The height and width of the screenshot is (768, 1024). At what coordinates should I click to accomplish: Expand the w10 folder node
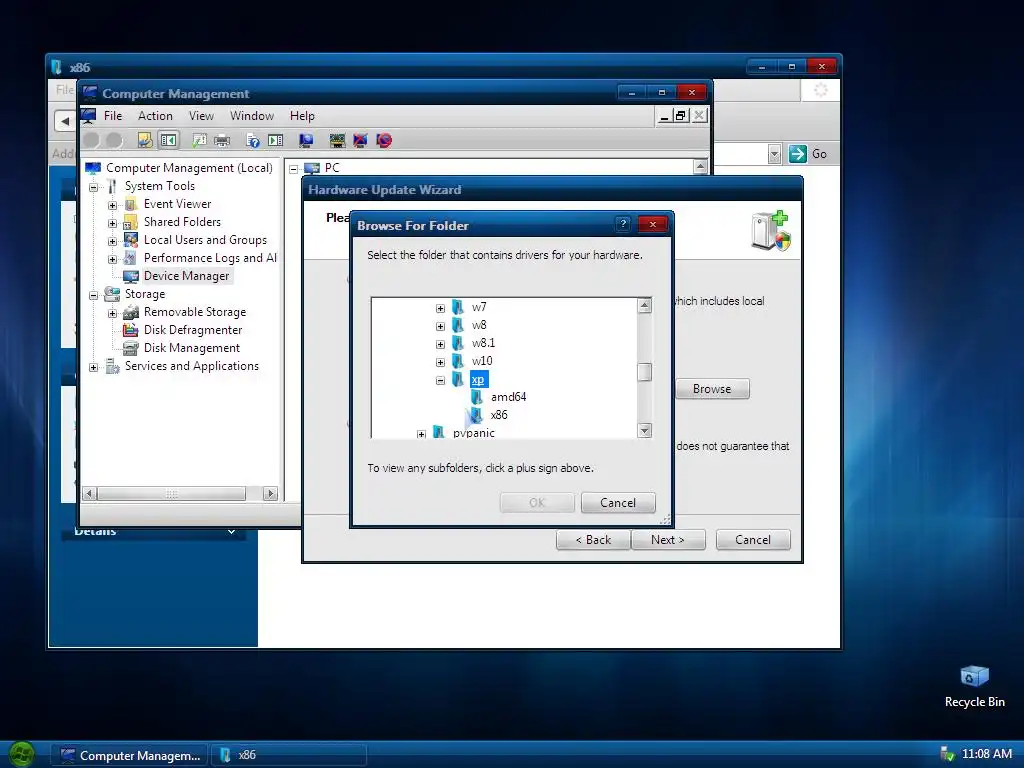coord(440,361)
